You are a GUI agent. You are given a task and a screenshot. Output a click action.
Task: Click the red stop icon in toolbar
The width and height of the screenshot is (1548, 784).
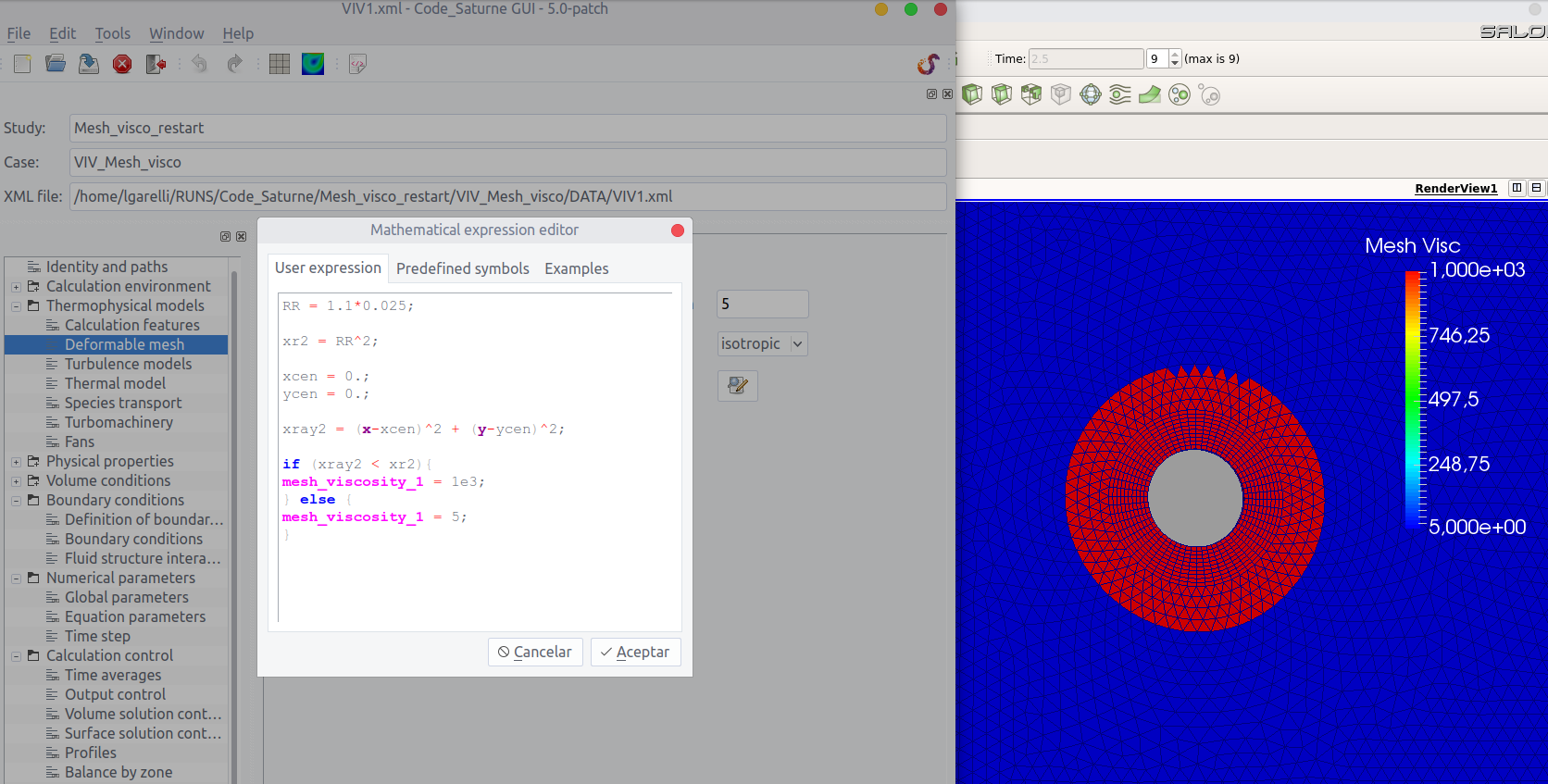pyautogui.click(x=122, y=64)
